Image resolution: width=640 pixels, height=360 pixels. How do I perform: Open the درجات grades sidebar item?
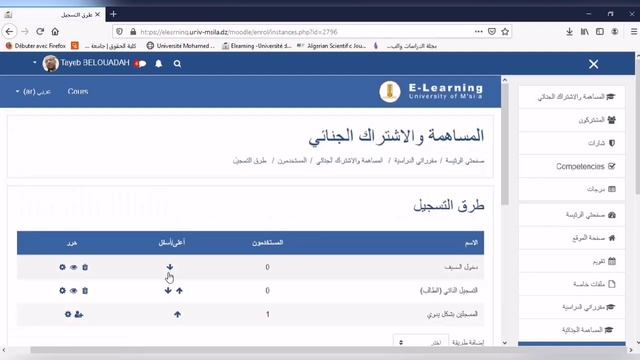pos(571,189)
